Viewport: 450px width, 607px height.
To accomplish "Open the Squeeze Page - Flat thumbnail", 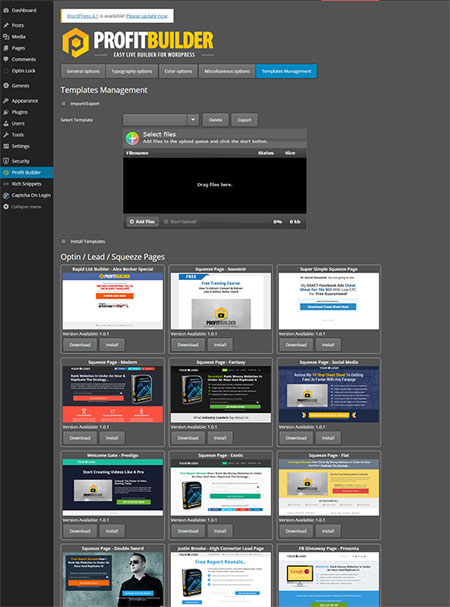I will (x=329, y=487).
